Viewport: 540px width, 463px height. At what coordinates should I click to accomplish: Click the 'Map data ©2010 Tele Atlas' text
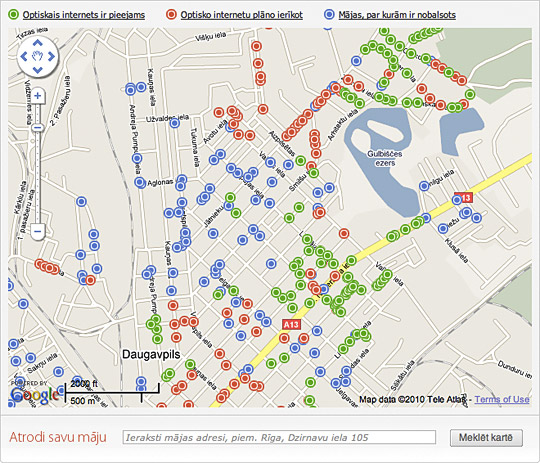click(x=413, y=400)
